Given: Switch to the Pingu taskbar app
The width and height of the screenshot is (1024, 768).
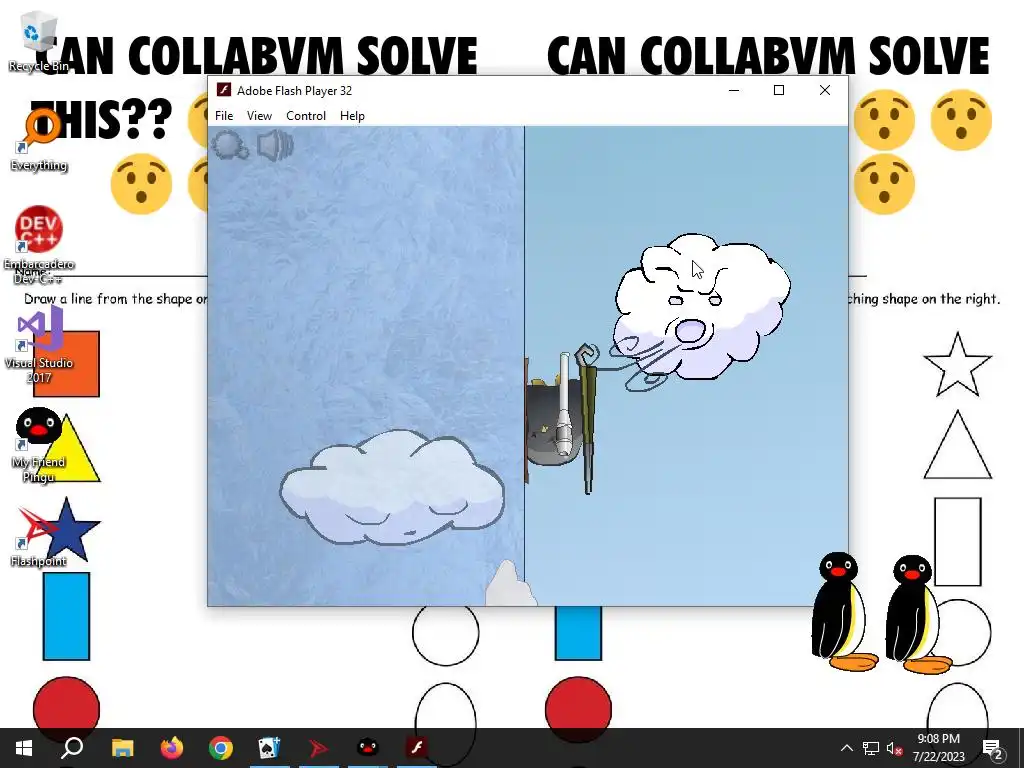Looking at the screenshot, I should [x=368, y=748].
